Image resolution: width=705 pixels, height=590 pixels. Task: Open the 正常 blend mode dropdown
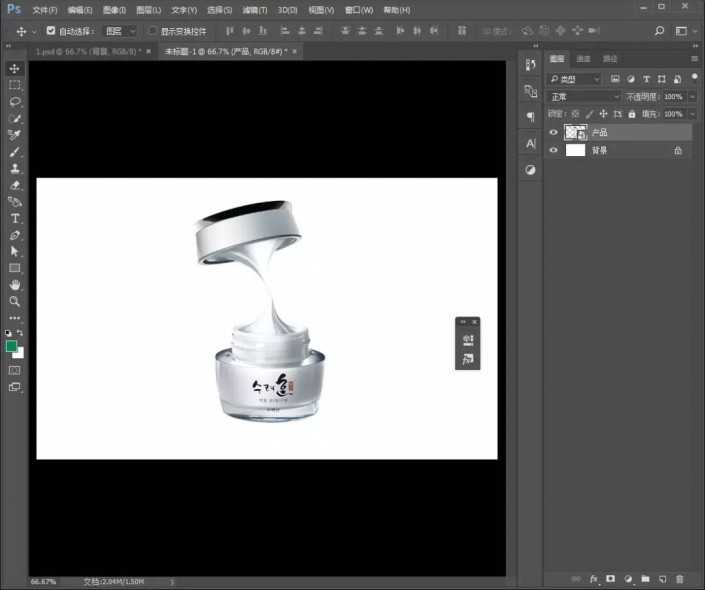[x=584, y=97]
